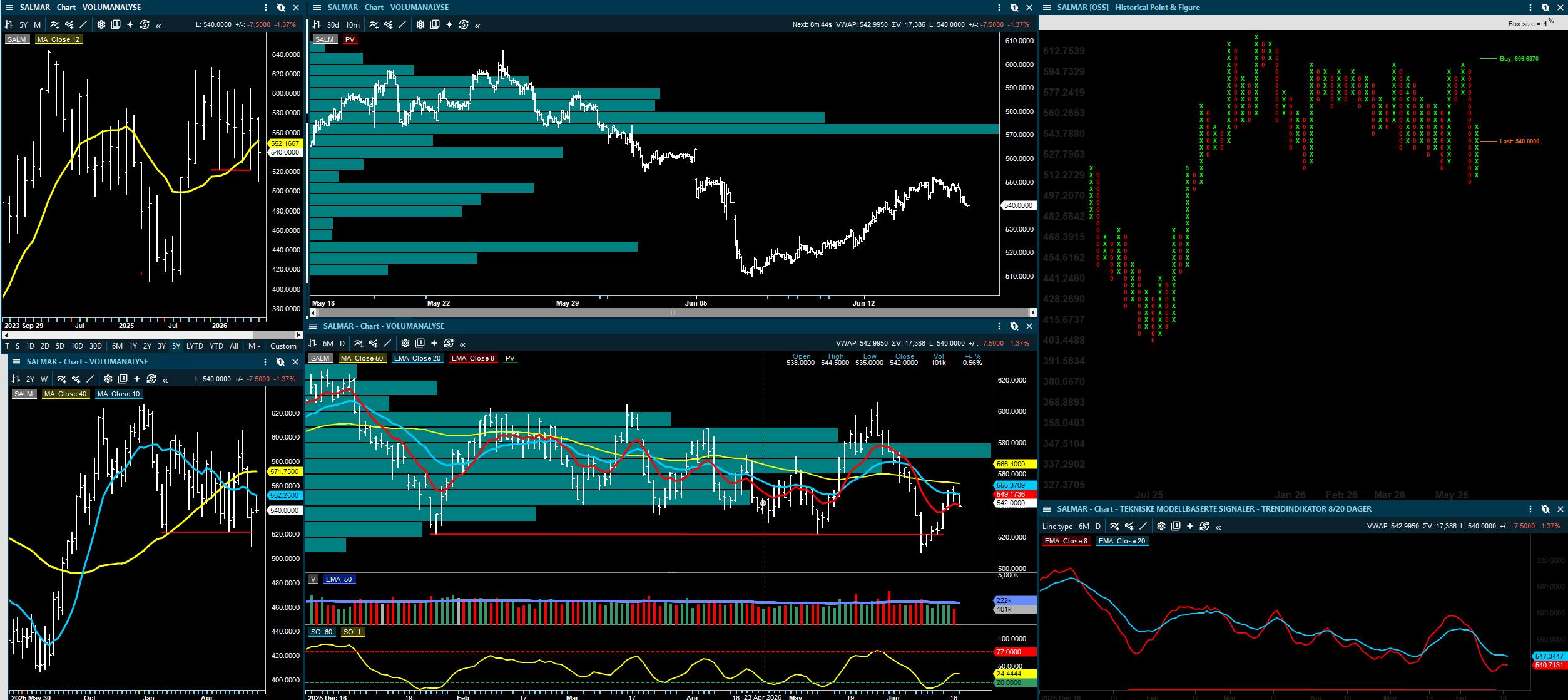Collapse the 5Y chart toolbar with double chevron

159,26
